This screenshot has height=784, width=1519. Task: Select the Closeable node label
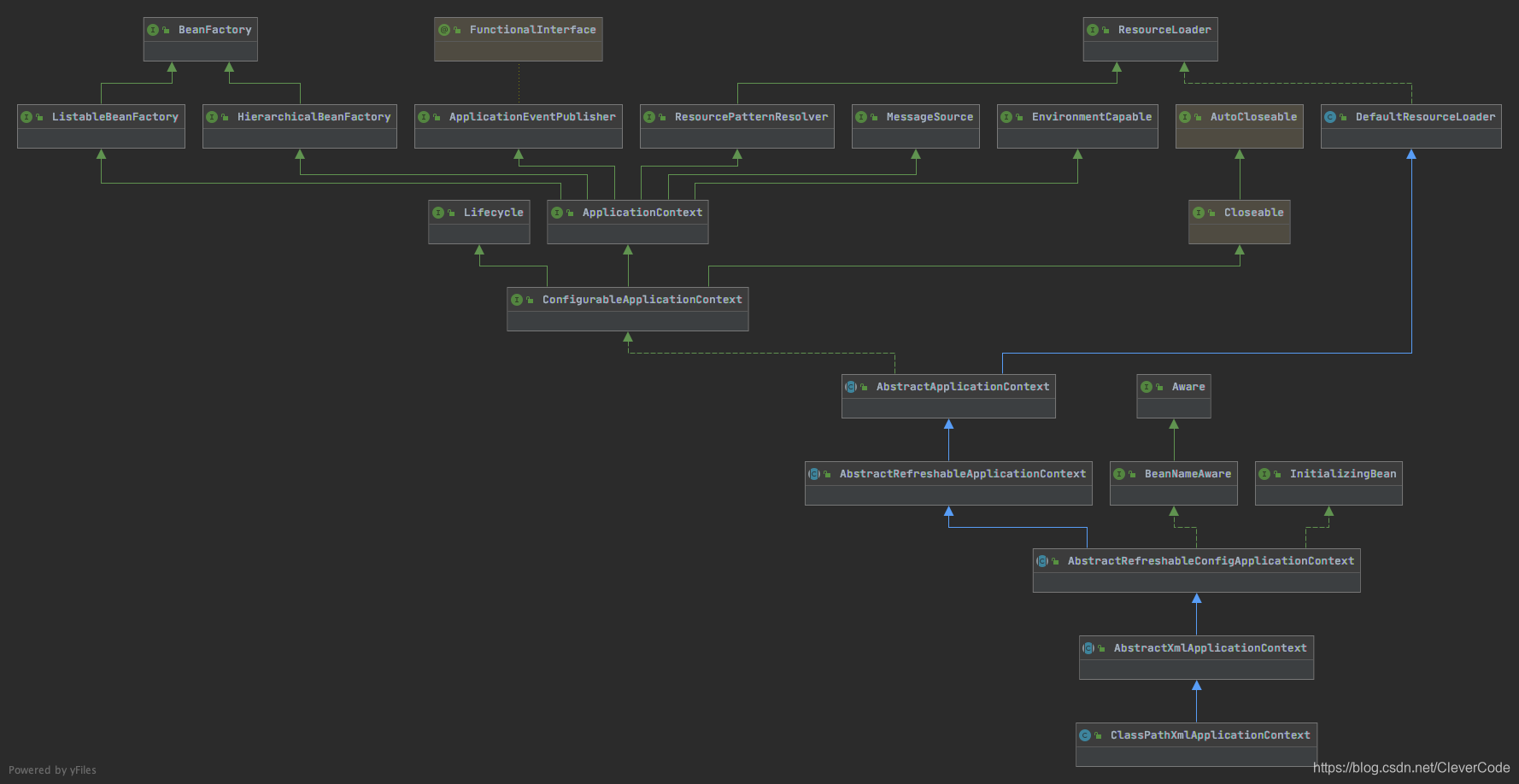(x=1254, y=213)
